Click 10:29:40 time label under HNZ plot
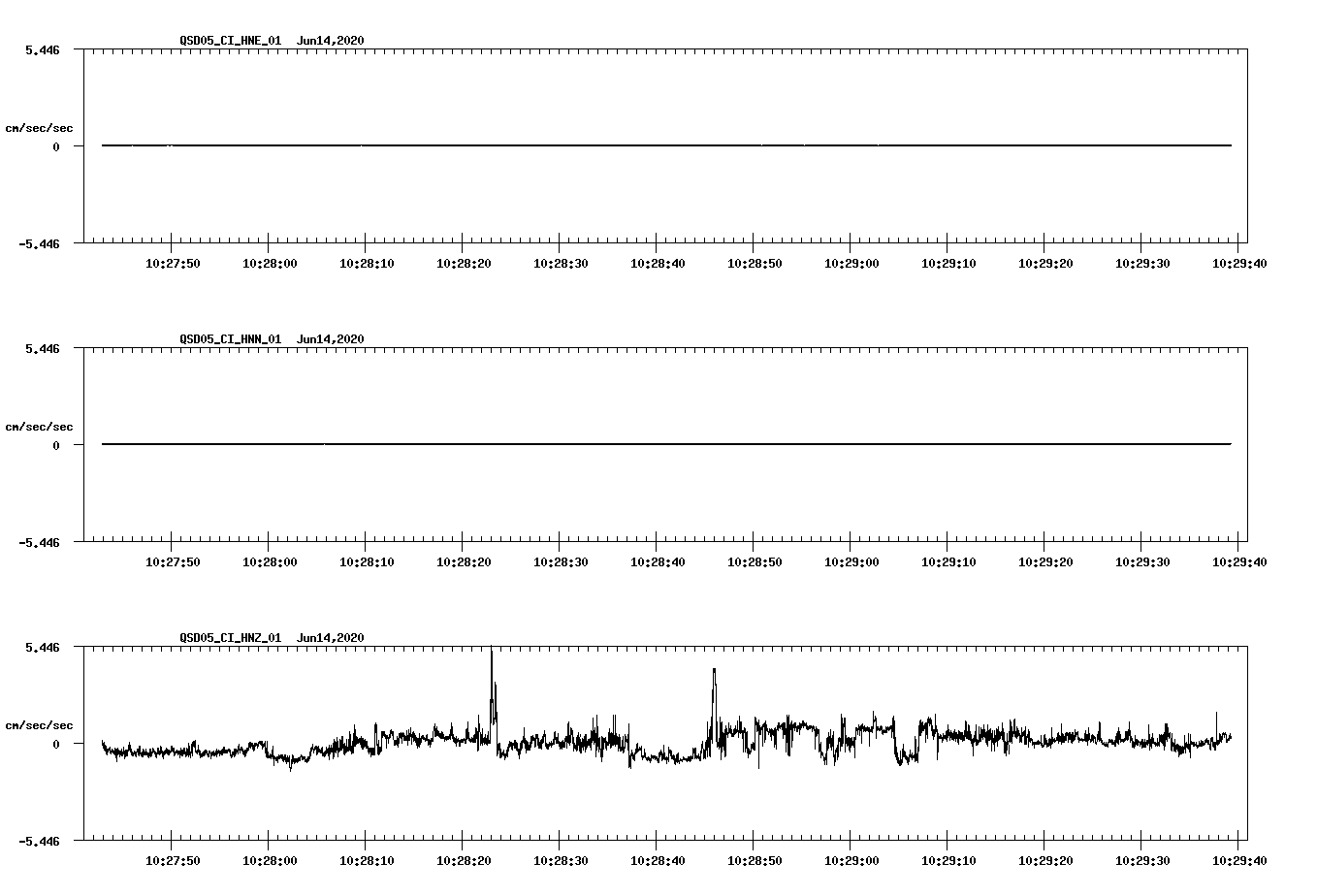 1239,860
